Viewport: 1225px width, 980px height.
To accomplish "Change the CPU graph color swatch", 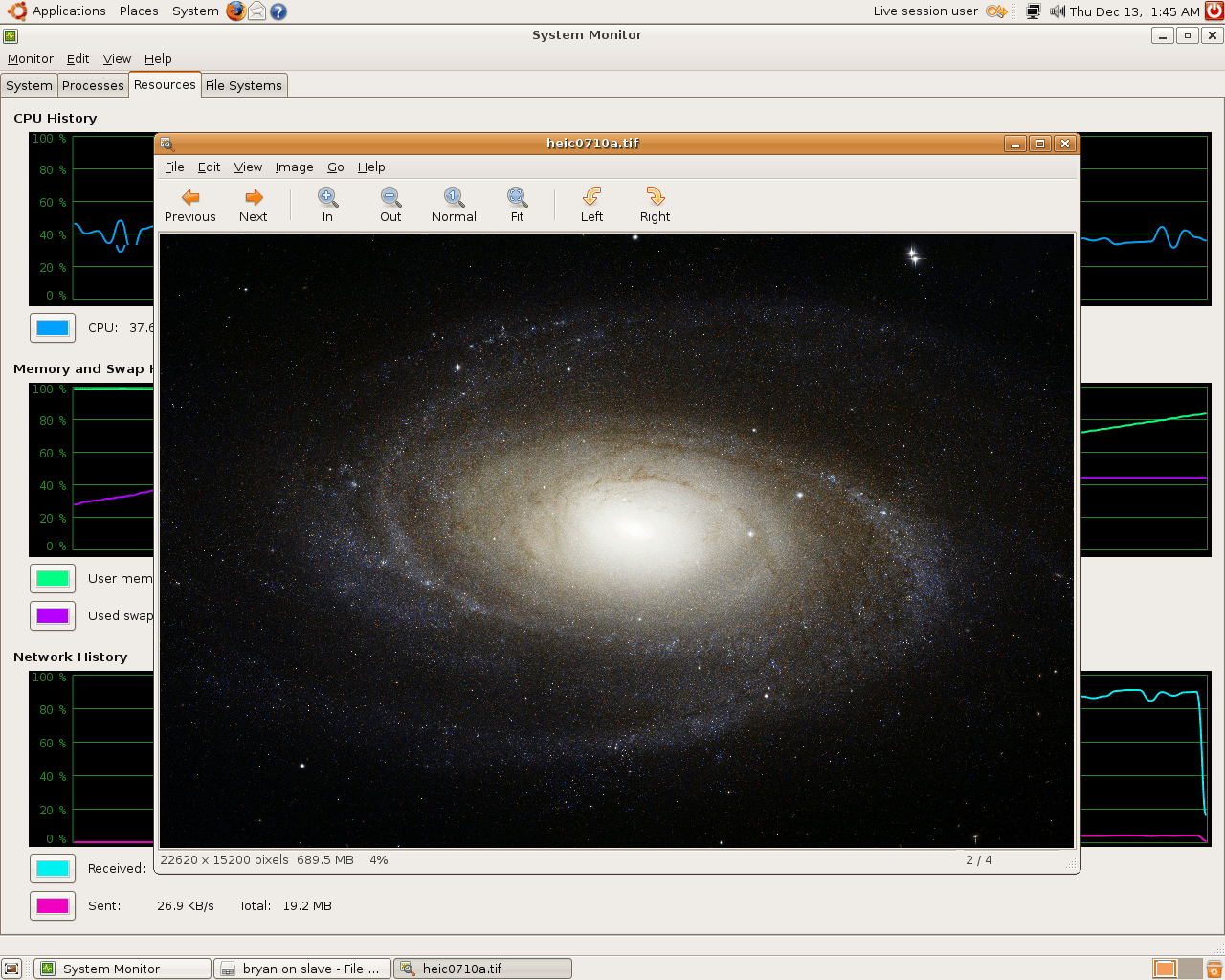I will click(x=53, y=327).
